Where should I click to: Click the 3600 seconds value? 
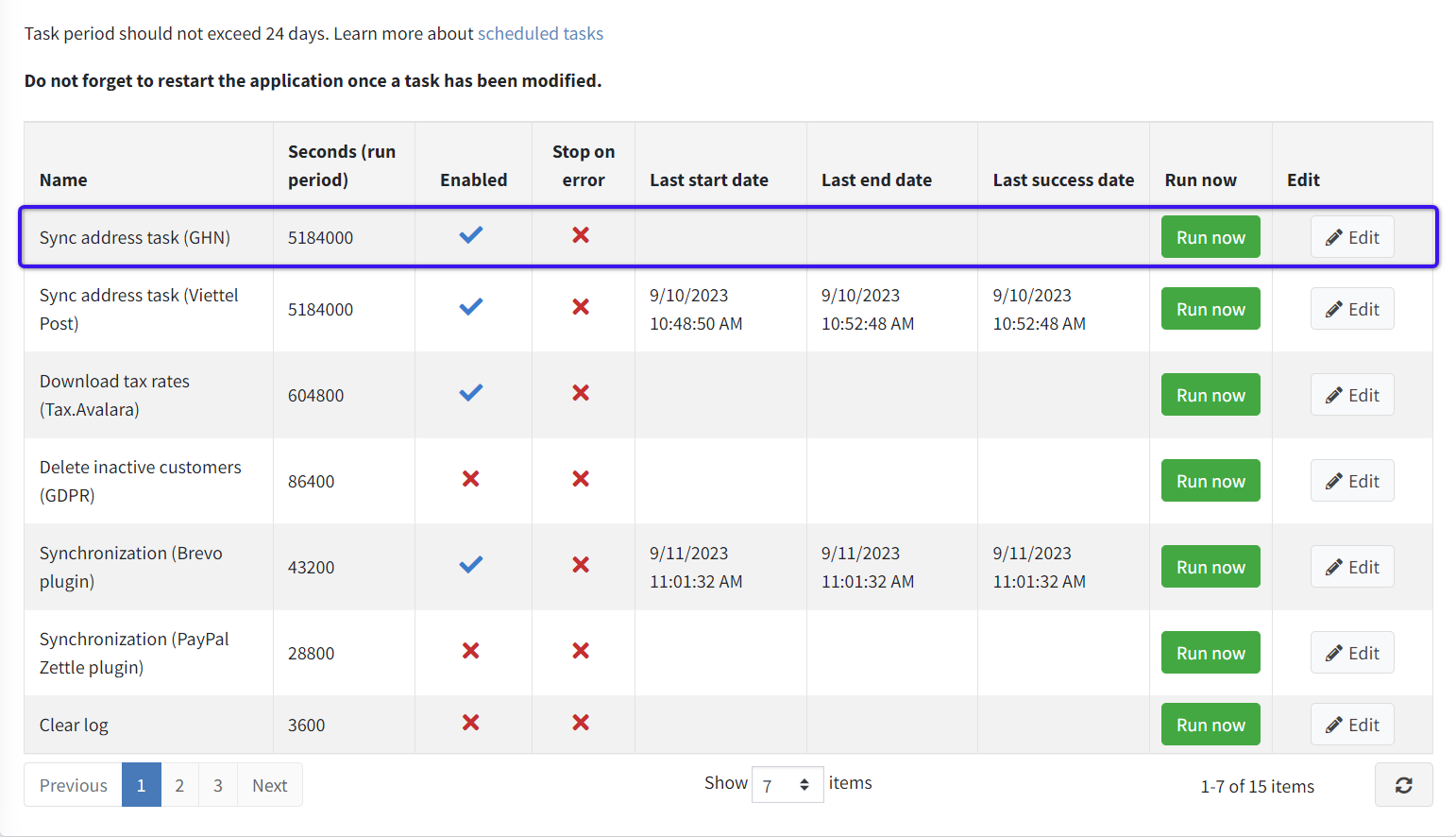(x=307, y=725)
